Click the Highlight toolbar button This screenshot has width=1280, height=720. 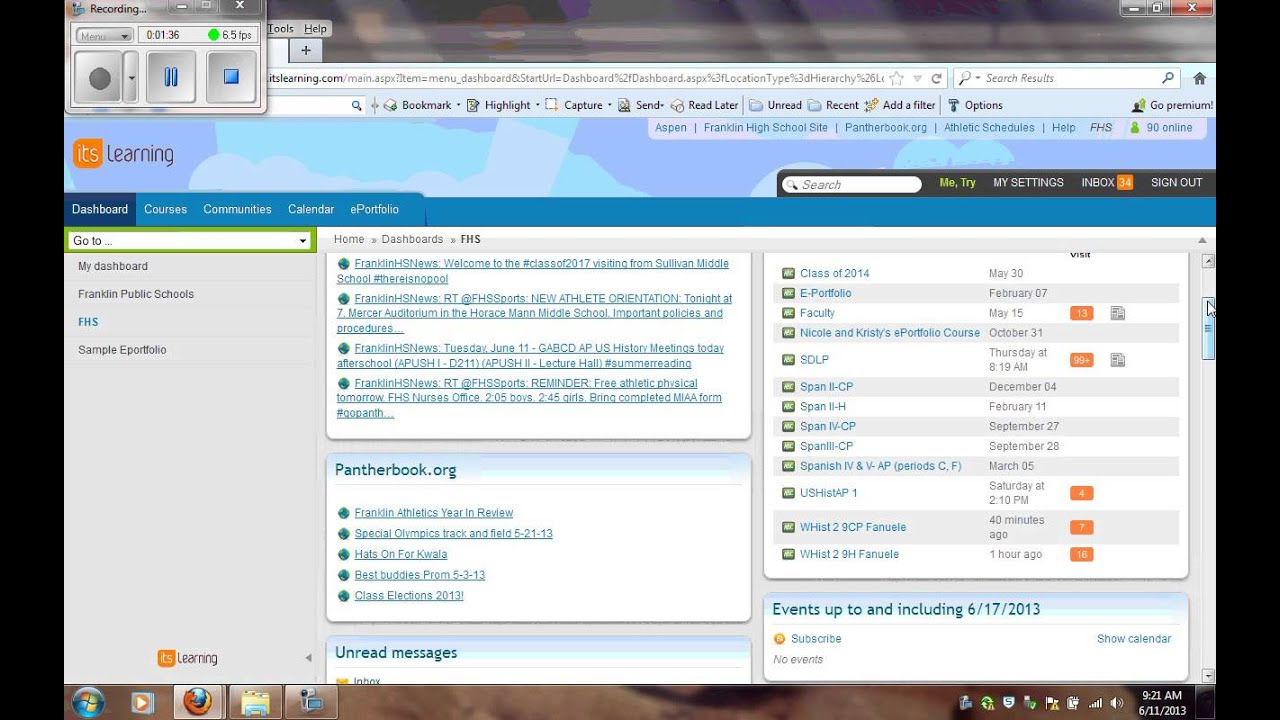tap(502, 105)
